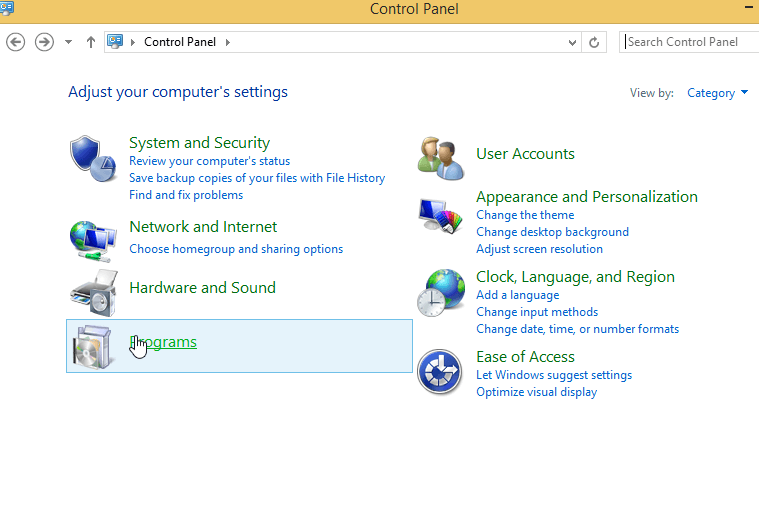
Task: Minimize the Control Panel window
Action: click(x=748, y=8)
